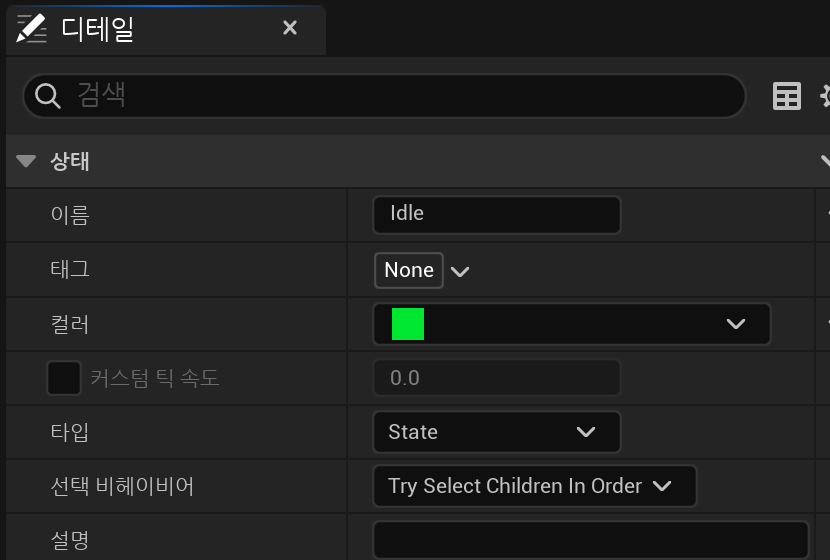Enable the 커스텀 틱 속도 checkbox
Image resolution: width=830 pixels, height=560 pixels.
pyautogui.click(x=64, y=378)
